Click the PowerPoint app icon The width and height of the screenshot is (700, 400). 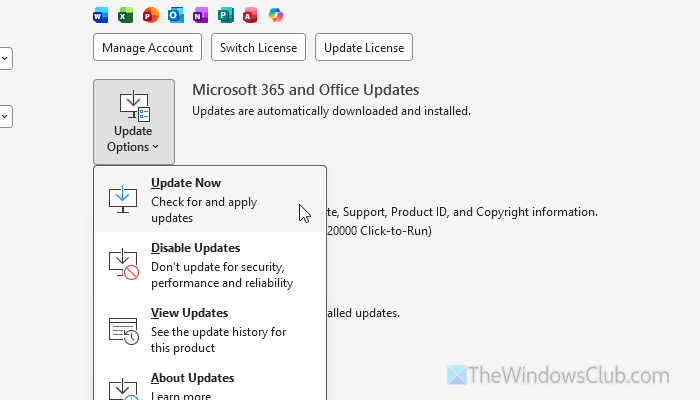[x=150, y=15]
